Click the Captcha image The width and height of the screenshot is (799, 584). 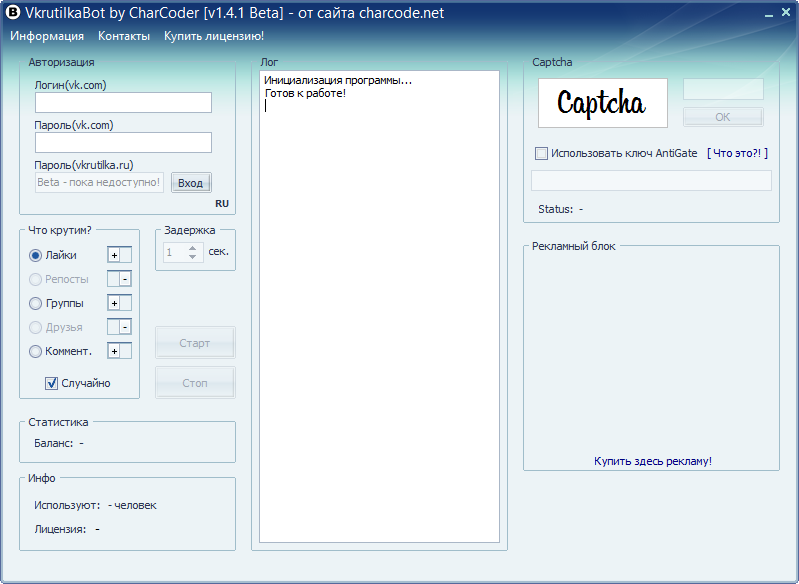(x=603, y=103)
